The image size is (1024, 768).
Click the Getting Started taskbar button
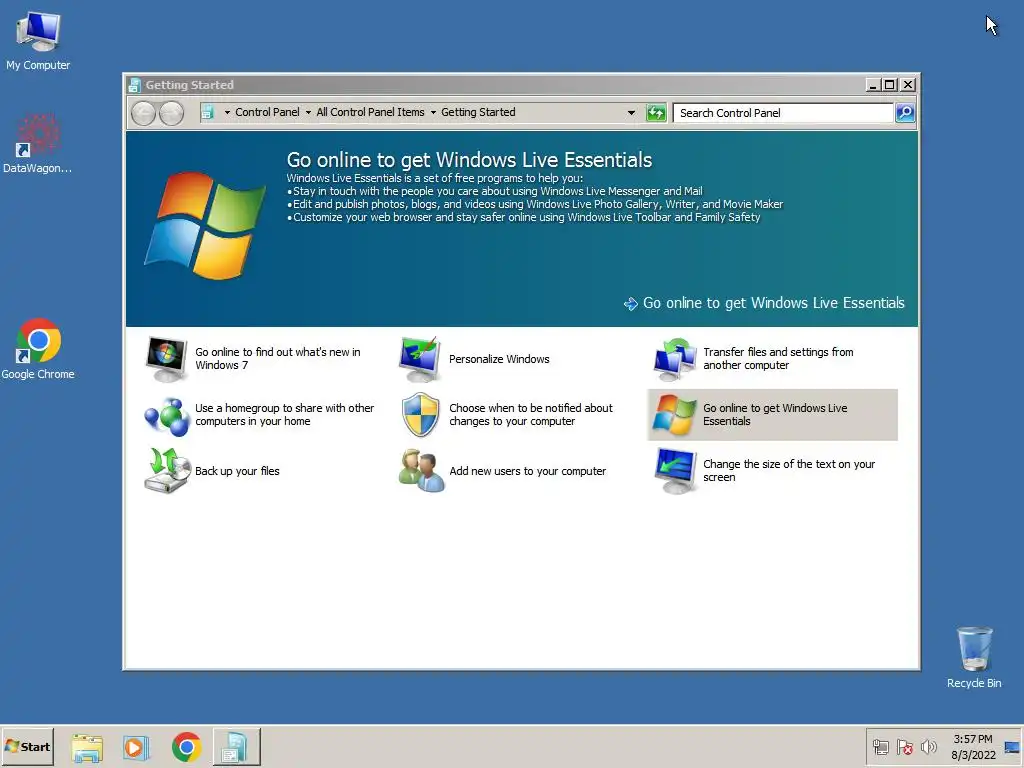236,747
